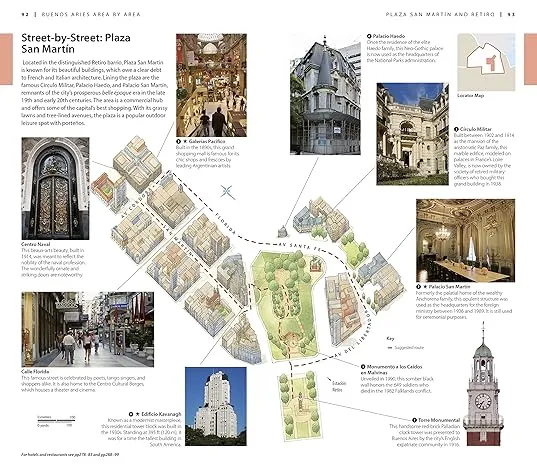Click the Street-by-Street: Plaza San Martín heading

[76, 43]
